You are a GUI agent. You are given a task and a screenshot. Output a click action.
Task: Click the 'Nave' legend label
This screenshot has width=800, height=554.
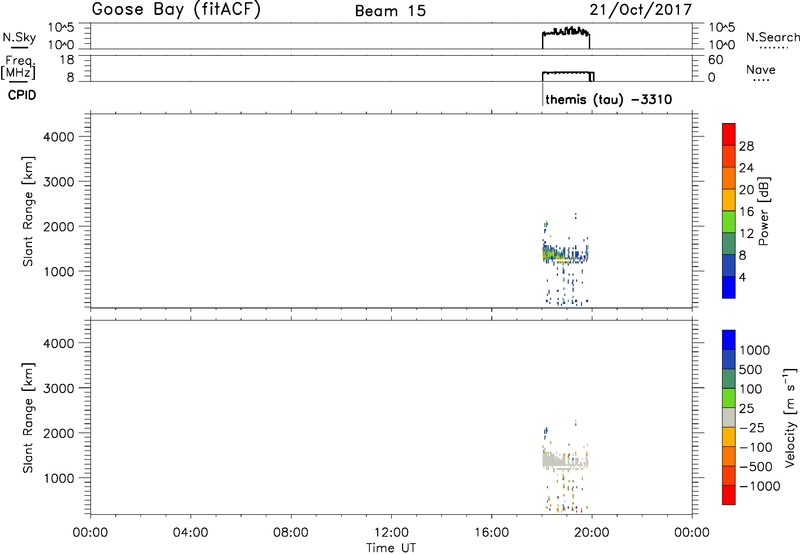pos(761,69)
